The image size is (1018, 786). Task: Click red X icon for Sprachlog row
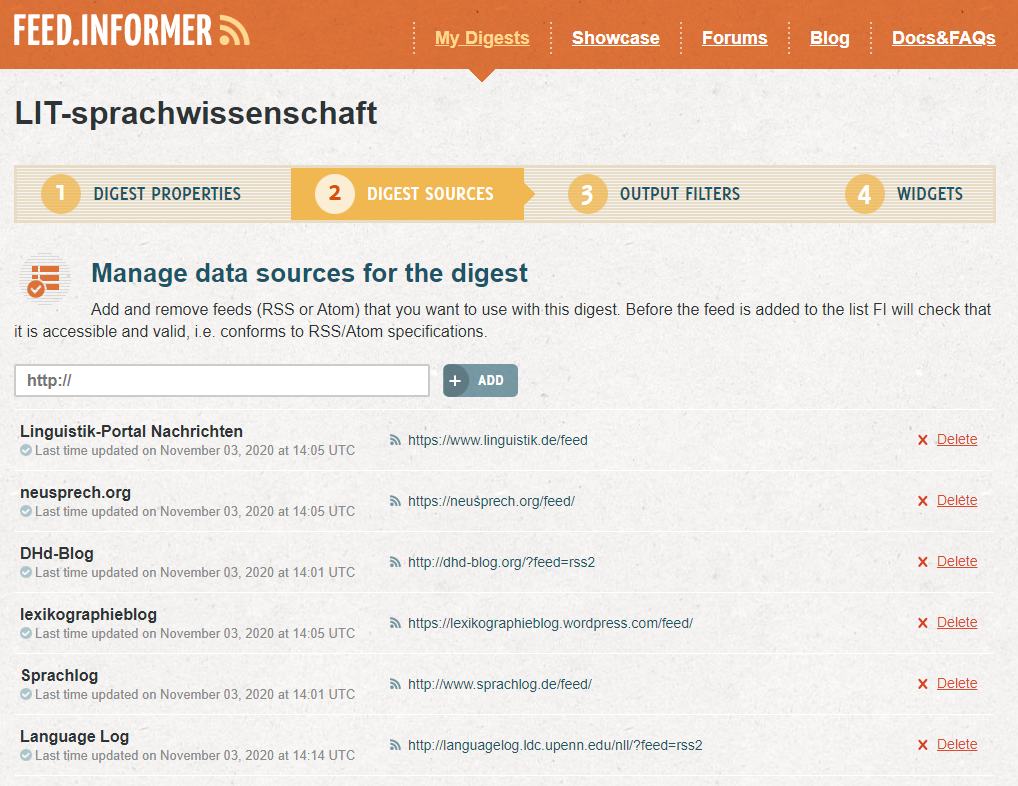tap(923, 684)
